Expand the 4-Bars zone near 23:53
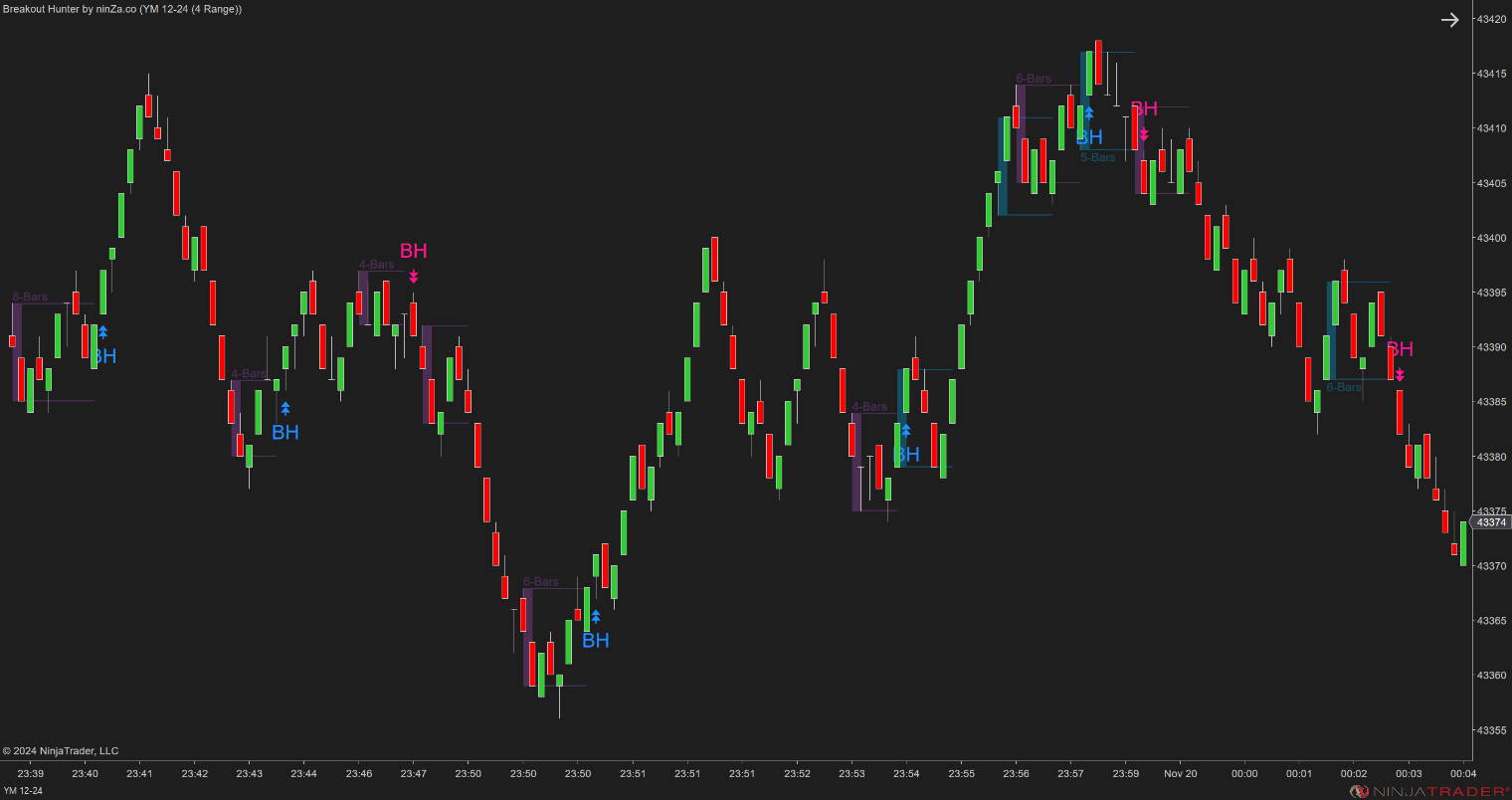Image resolution: width=1512 pixels, height=800 pixels. 870,406
